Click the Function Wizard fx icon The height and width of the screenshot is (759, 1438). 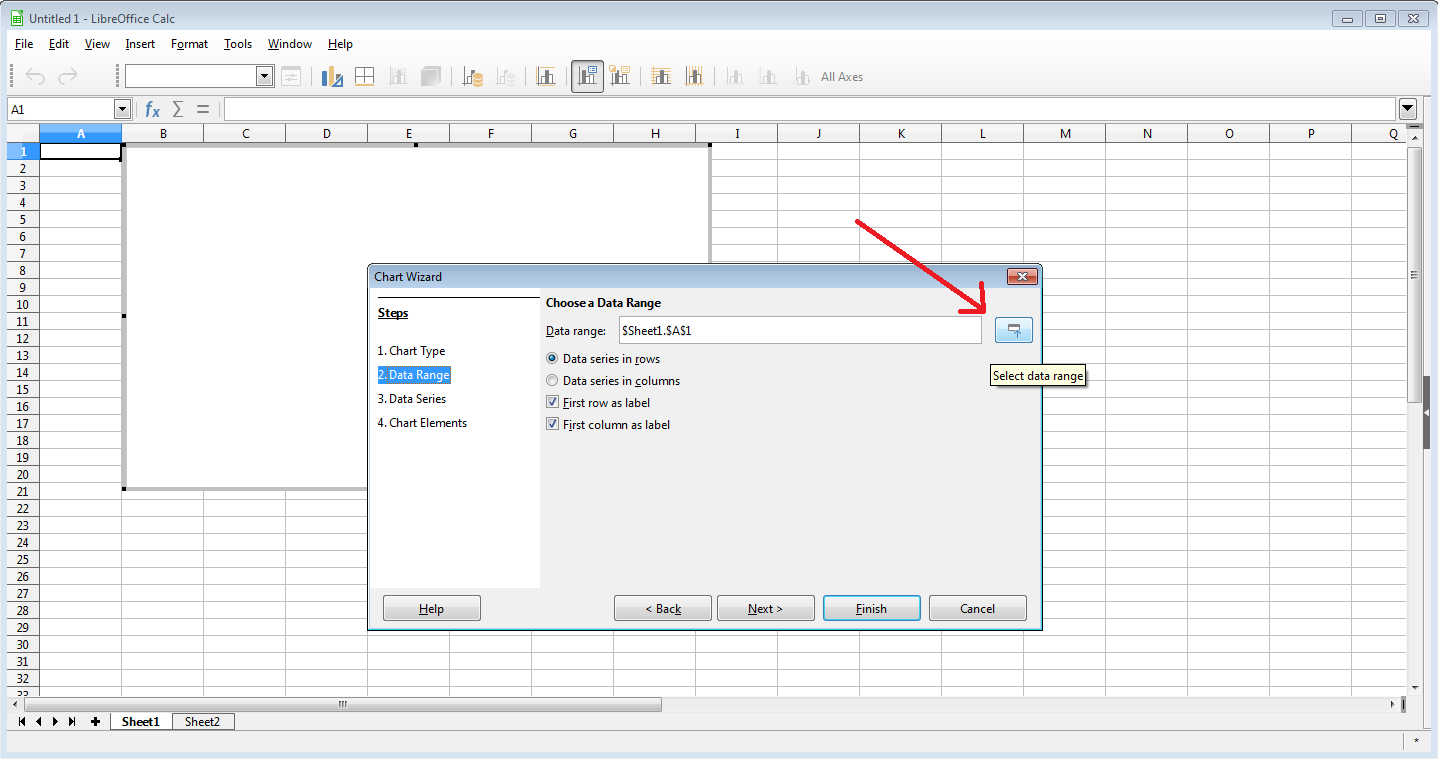point(152,109)
